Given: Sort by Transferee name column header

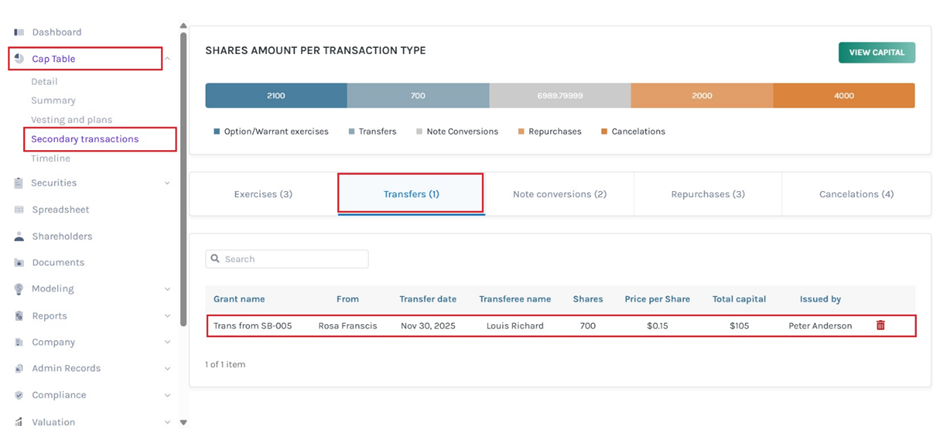Looking at the screenshot, I should click(515, 299).
